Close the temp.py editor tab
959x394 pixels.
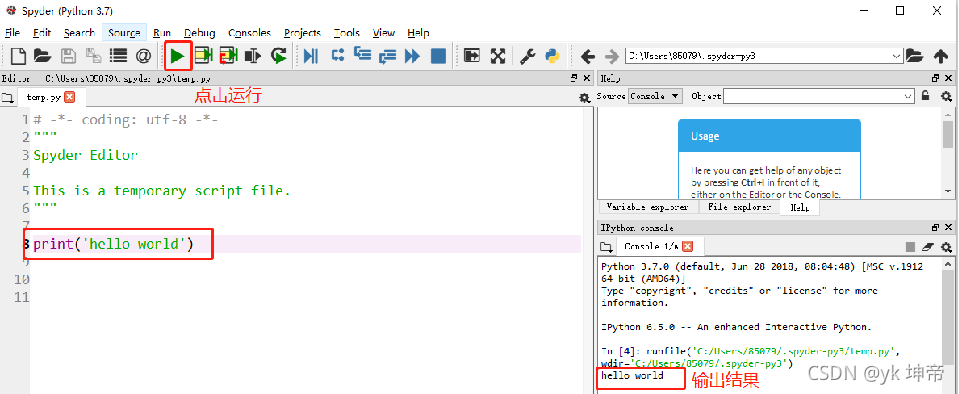coord(69,97)
